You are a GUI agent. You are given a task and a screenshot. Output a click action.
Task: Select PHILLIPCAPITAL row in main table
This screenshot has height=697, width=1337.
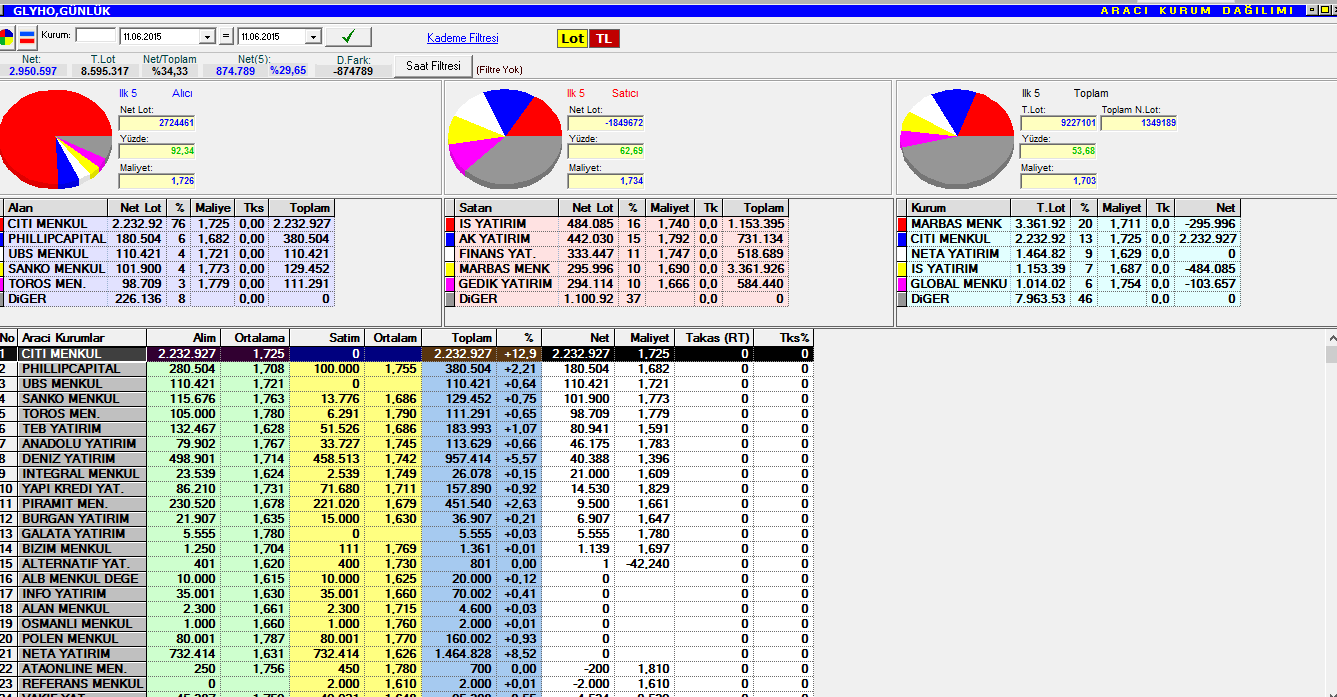pos(406,369)
